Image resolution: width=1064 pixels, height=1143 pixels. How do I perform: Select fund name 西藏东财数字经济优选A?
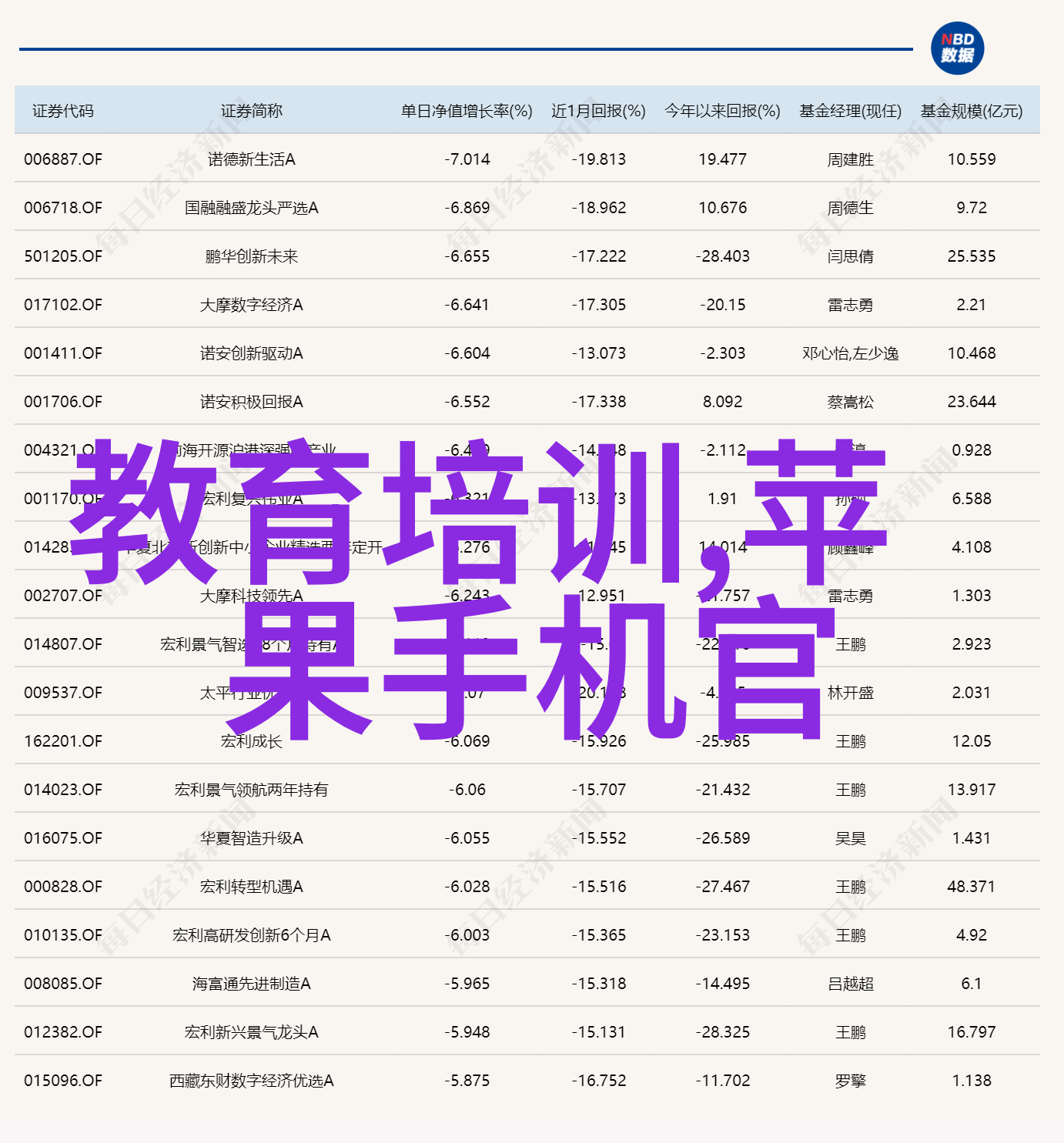pyautogui.click(x=252, y=1081)
